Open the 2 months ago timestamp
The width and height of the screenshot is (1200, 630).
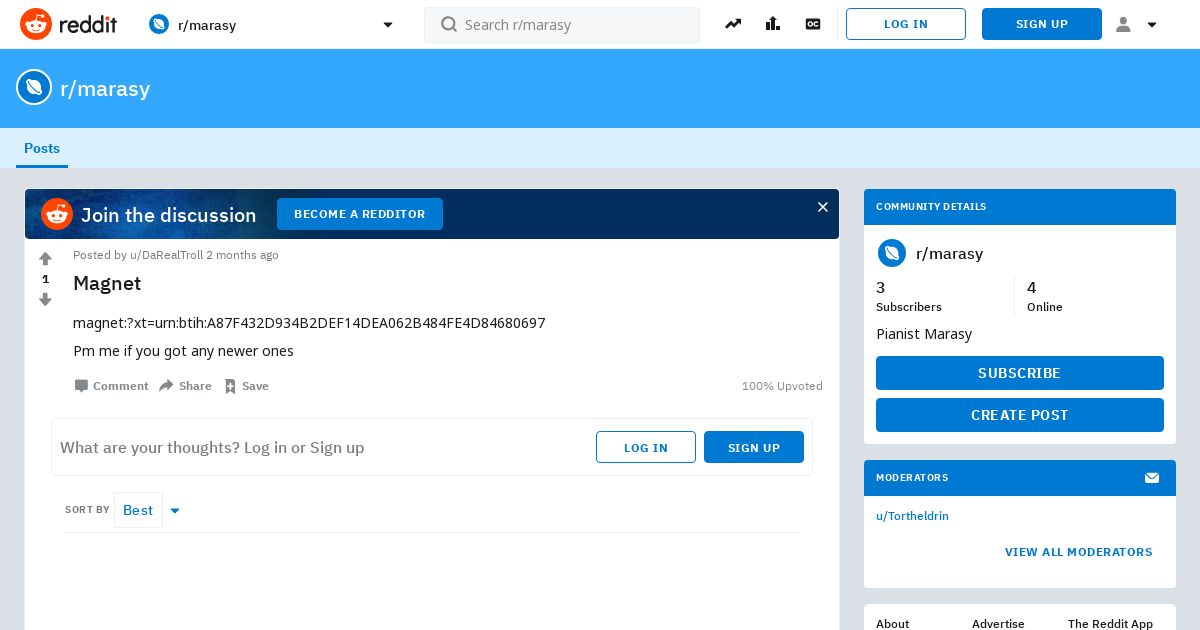click(x=242, y=255)
